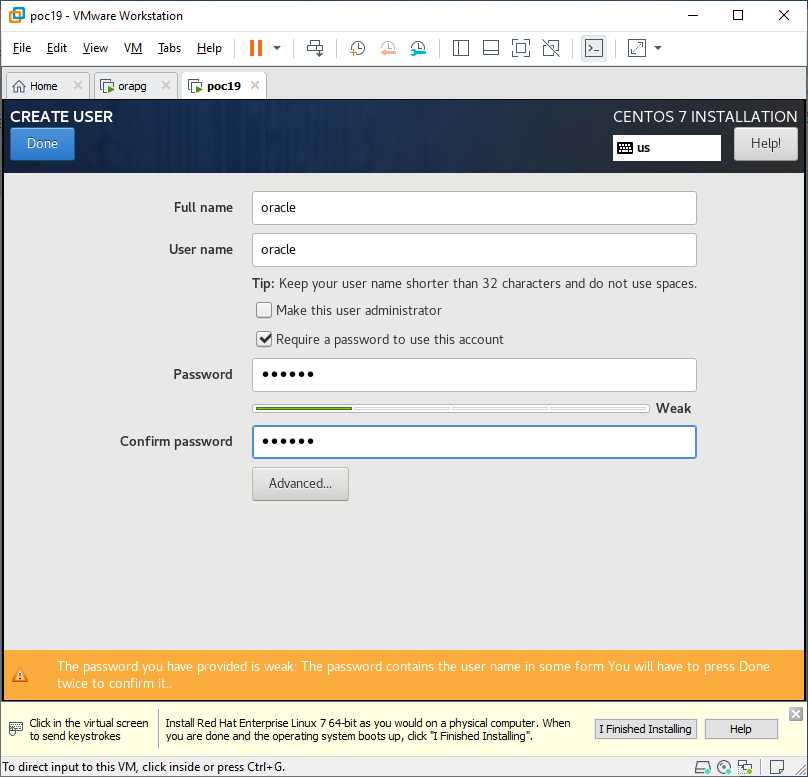Click the Ctrl+G status bar hint
This screenshot has height=777, width=808.
(x=143, y=767)
